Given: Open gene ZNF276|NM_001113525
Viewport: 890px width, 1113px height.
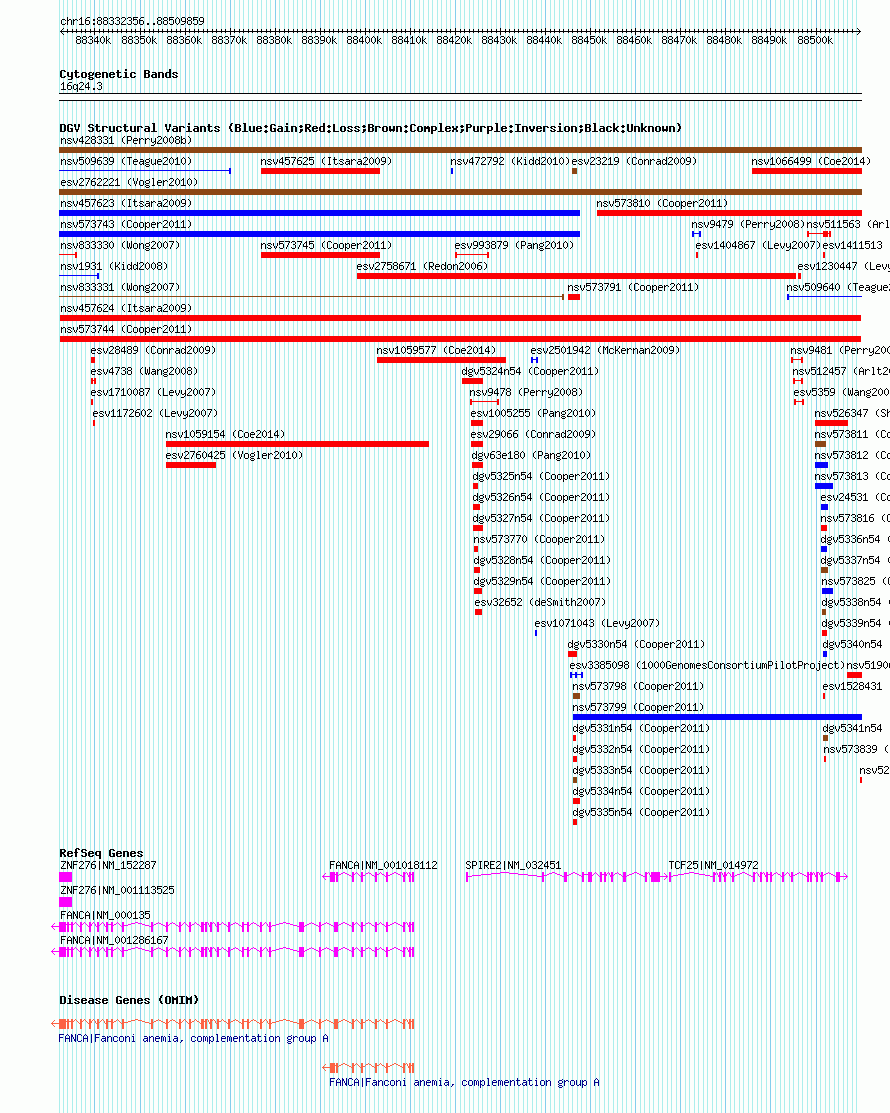Looking at the screenshot, I should pos(117,891).
